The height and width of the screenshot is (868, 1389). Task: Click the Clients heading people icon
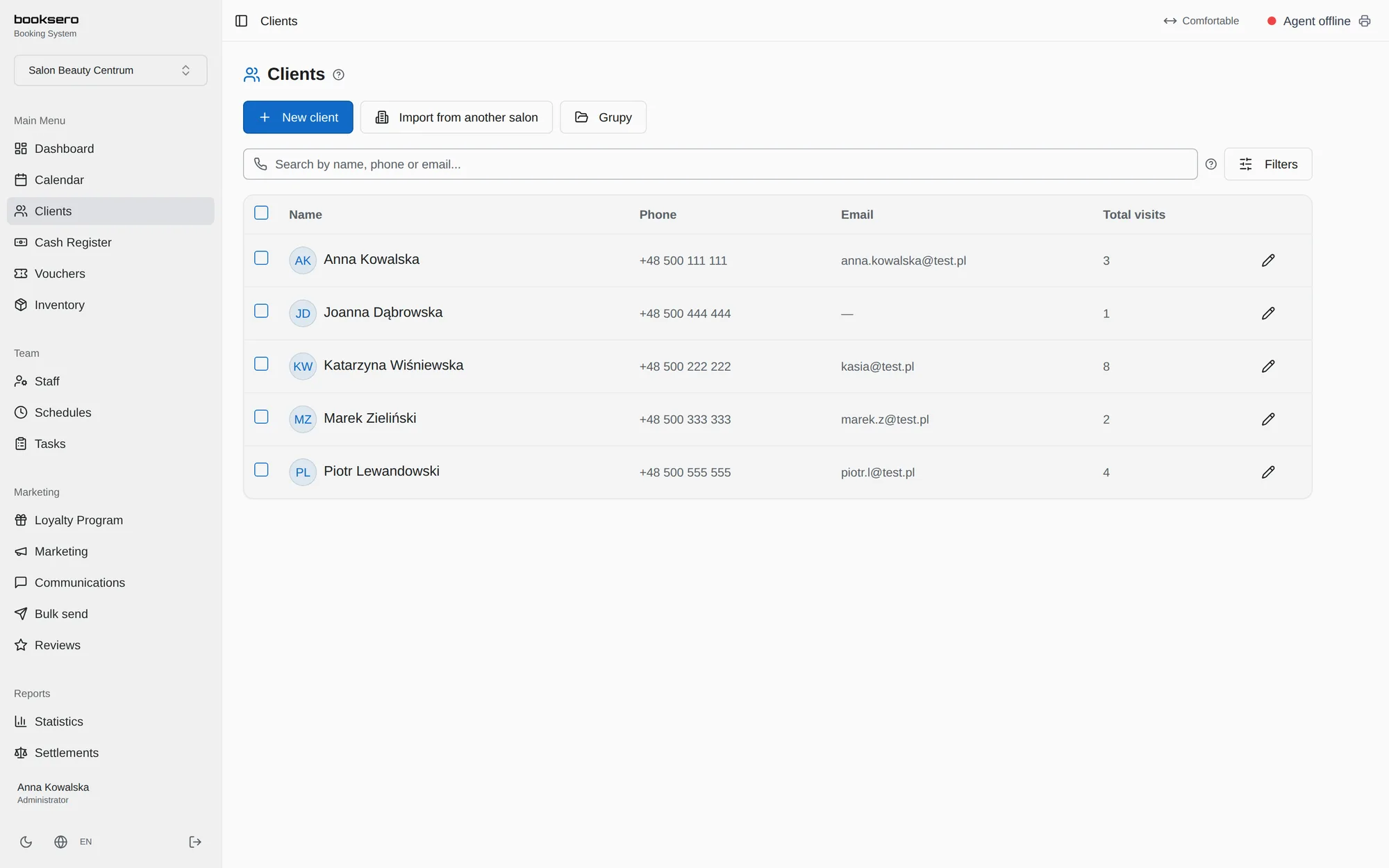[x=251, y=74]
